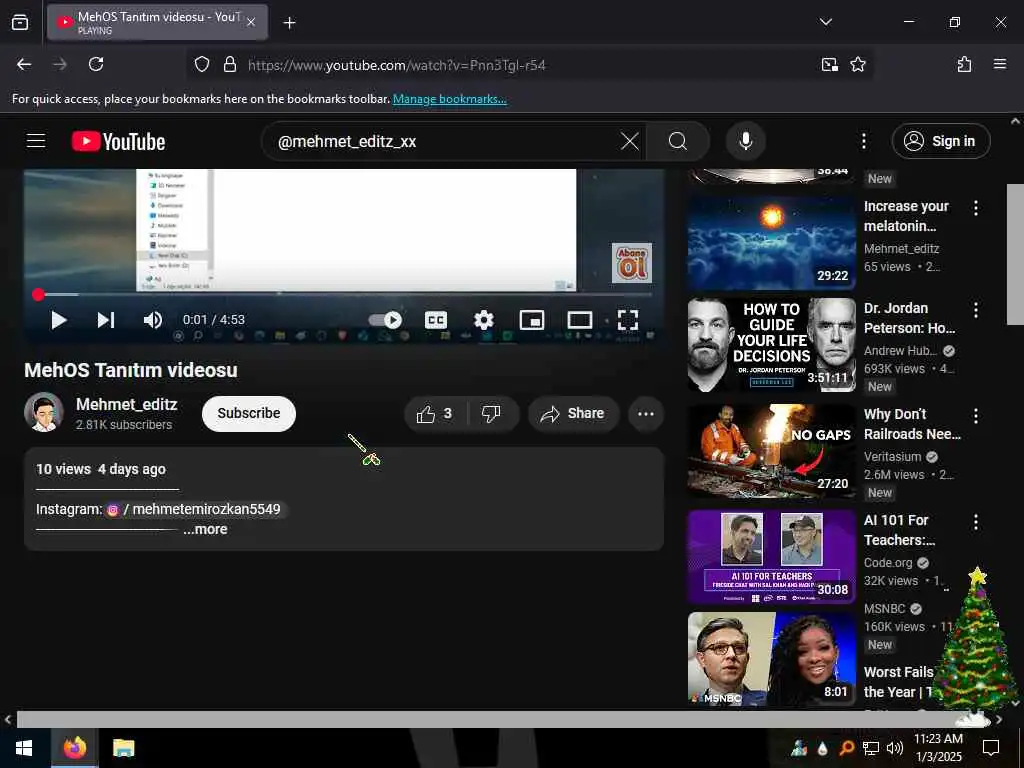View site tracking protection shield
Image resolution: width=1024 pixels, height=768 pixels.
click(x=202, y=64)
